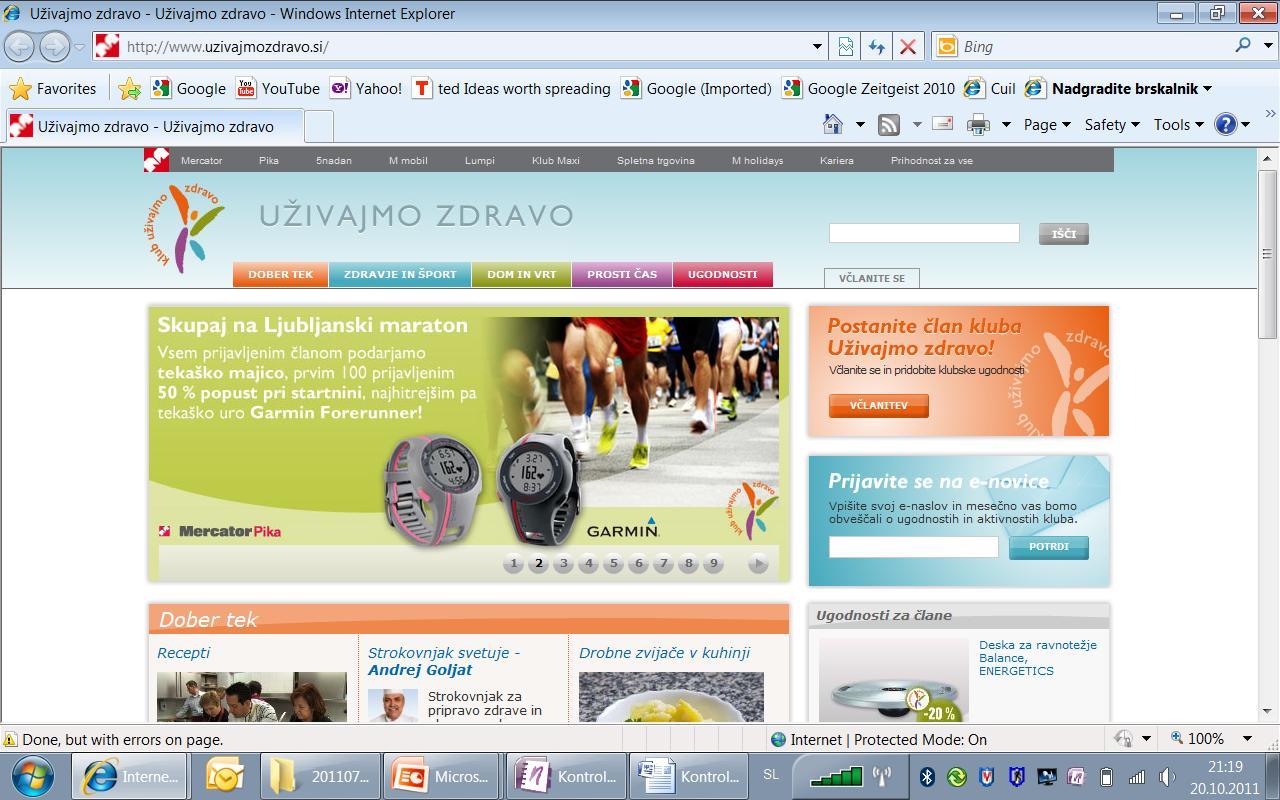Click the IŠČI search button
Image resolution: width=1280 pixels, height=800 pixels.
click(x=1064, y=234)
